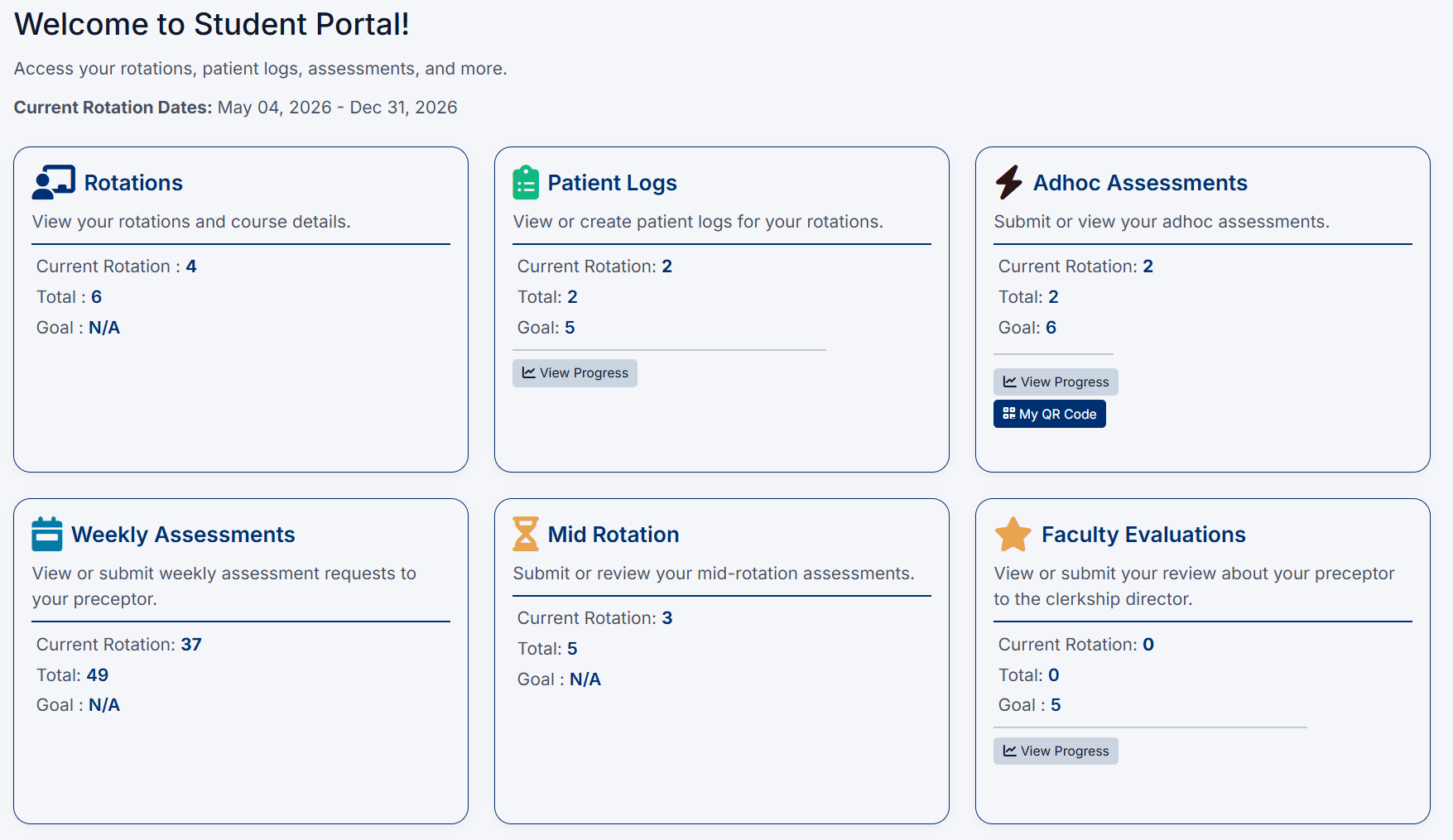The width and height of the screenshot is (1453, 840).
Task: Click the Patient Logs green clipboard icon
Action: coord(526,183)
